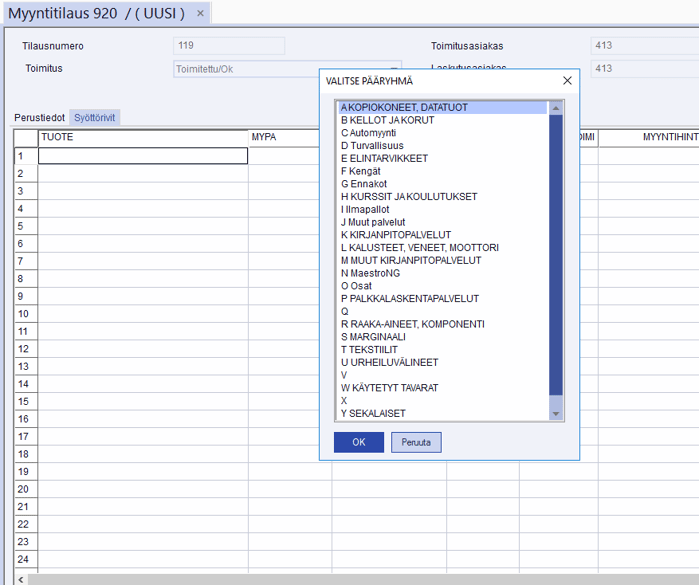
Task: Select A KOPIOKONEET, DATATUOT group
Action: [404, 107]
